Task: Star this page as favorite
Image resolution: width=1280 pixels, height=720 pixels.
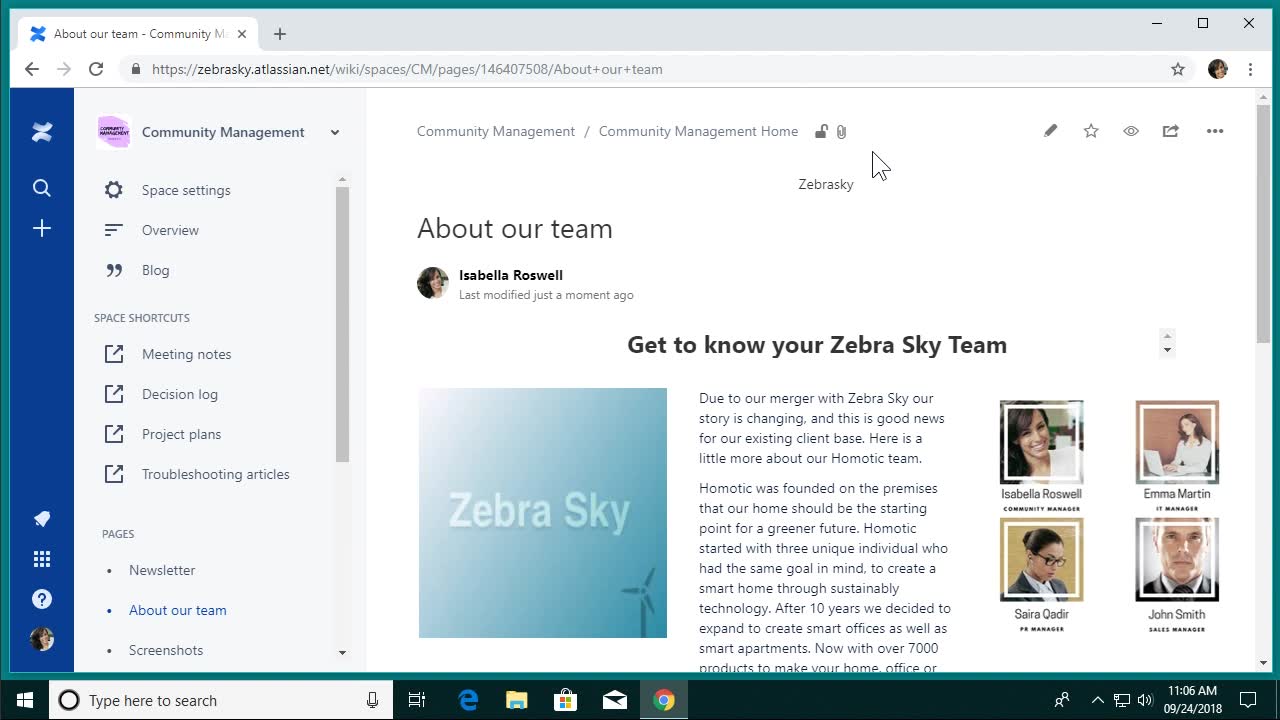Action: pyautogui.click(x=1091, y=131)
